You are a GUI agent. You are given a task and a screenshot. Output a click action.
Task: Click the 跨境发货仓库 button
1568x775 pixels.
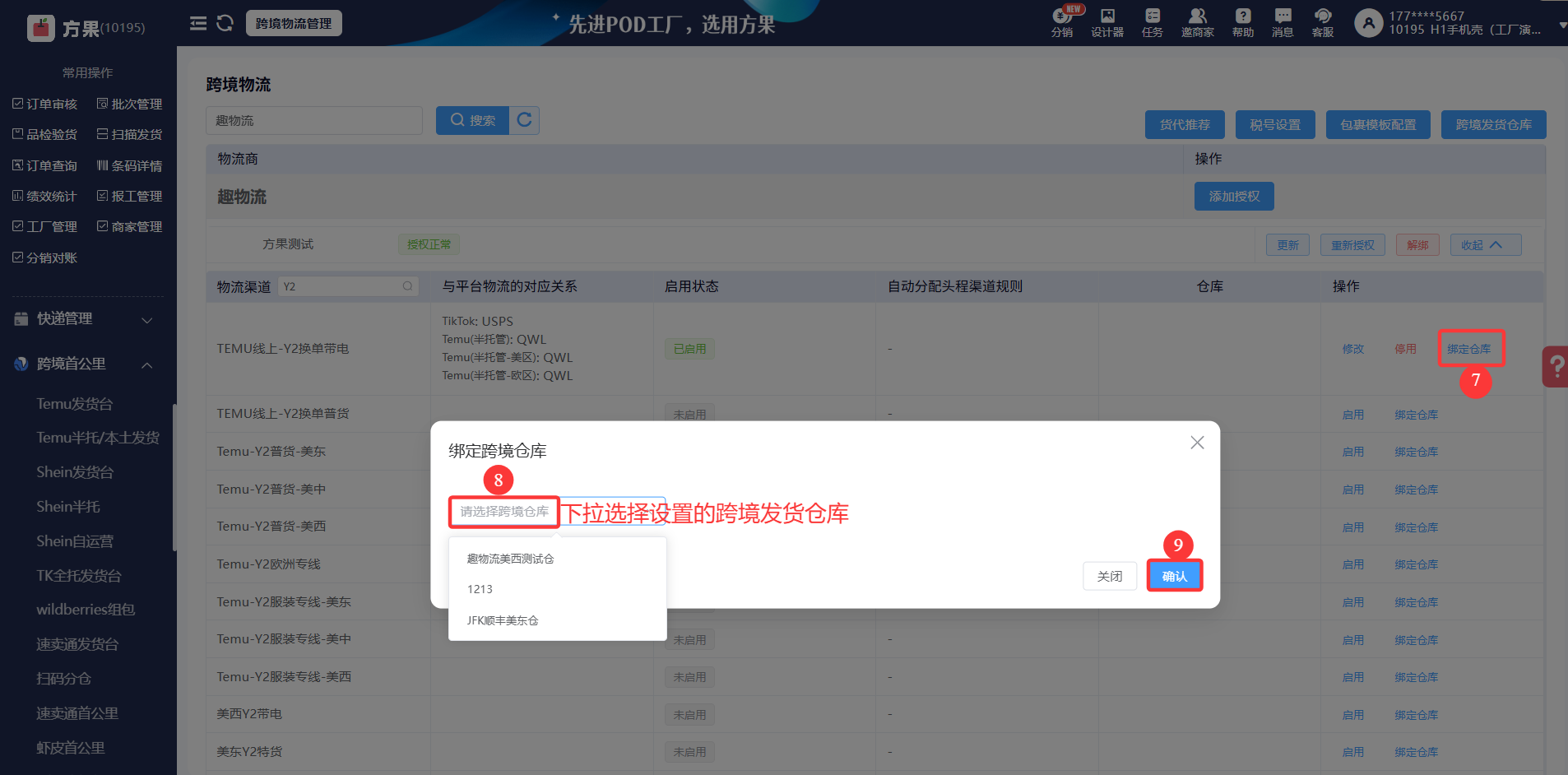tap(1493, 125)
